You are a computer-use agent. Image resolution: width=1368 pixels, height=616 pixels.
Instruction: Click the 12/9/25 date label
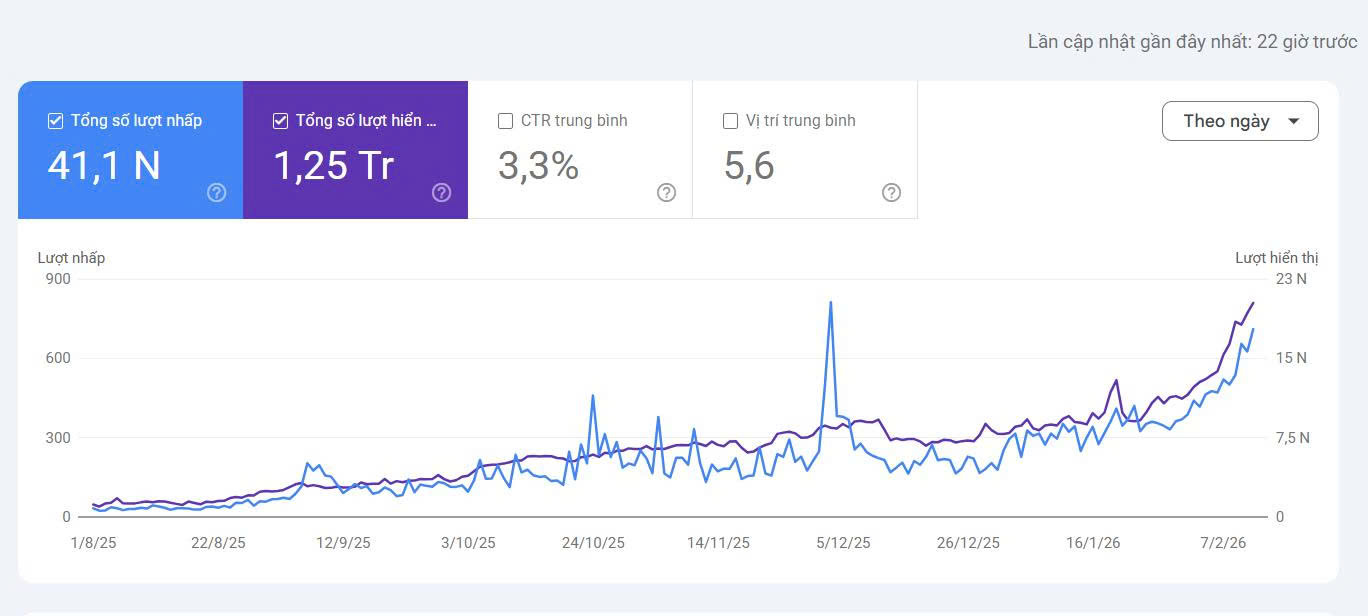point(343,543)
